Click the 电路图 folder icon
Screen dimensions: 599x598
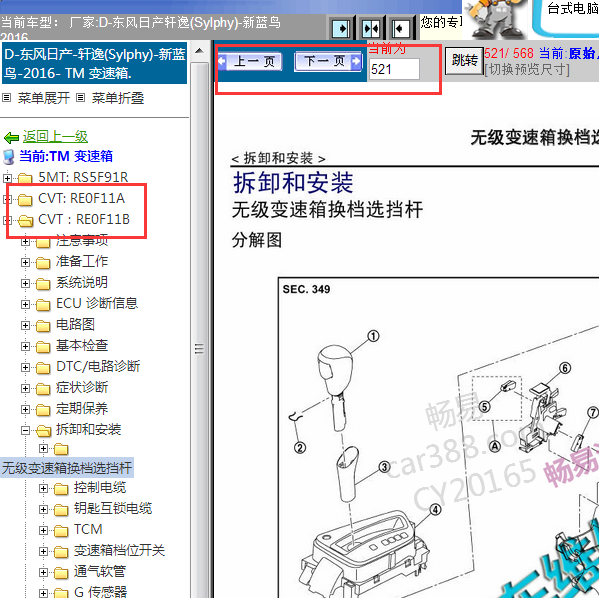click(43, 326)
